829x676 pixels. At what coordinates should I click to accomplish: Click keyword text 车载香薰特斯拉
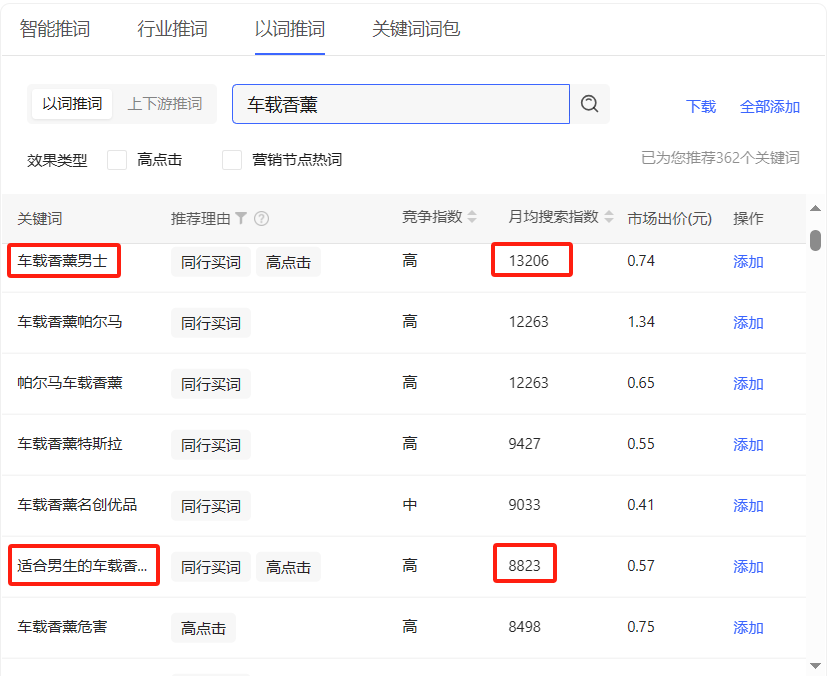click(70, 443)
